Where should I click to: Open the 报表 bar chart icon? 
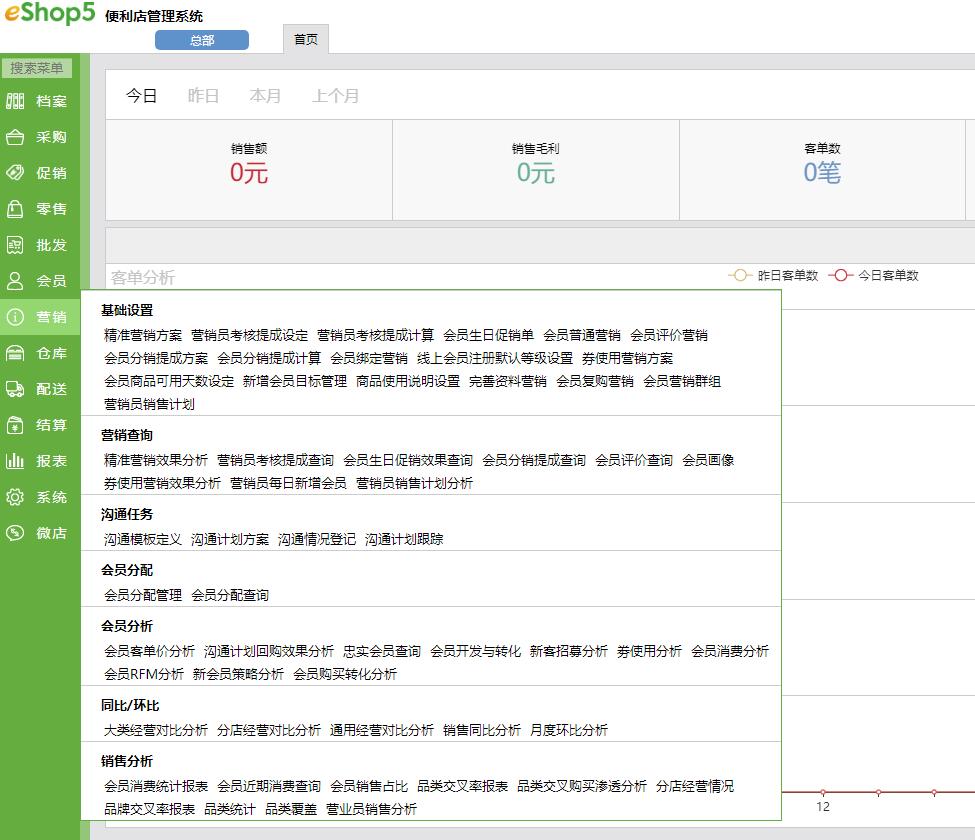(x=15, y=461)
